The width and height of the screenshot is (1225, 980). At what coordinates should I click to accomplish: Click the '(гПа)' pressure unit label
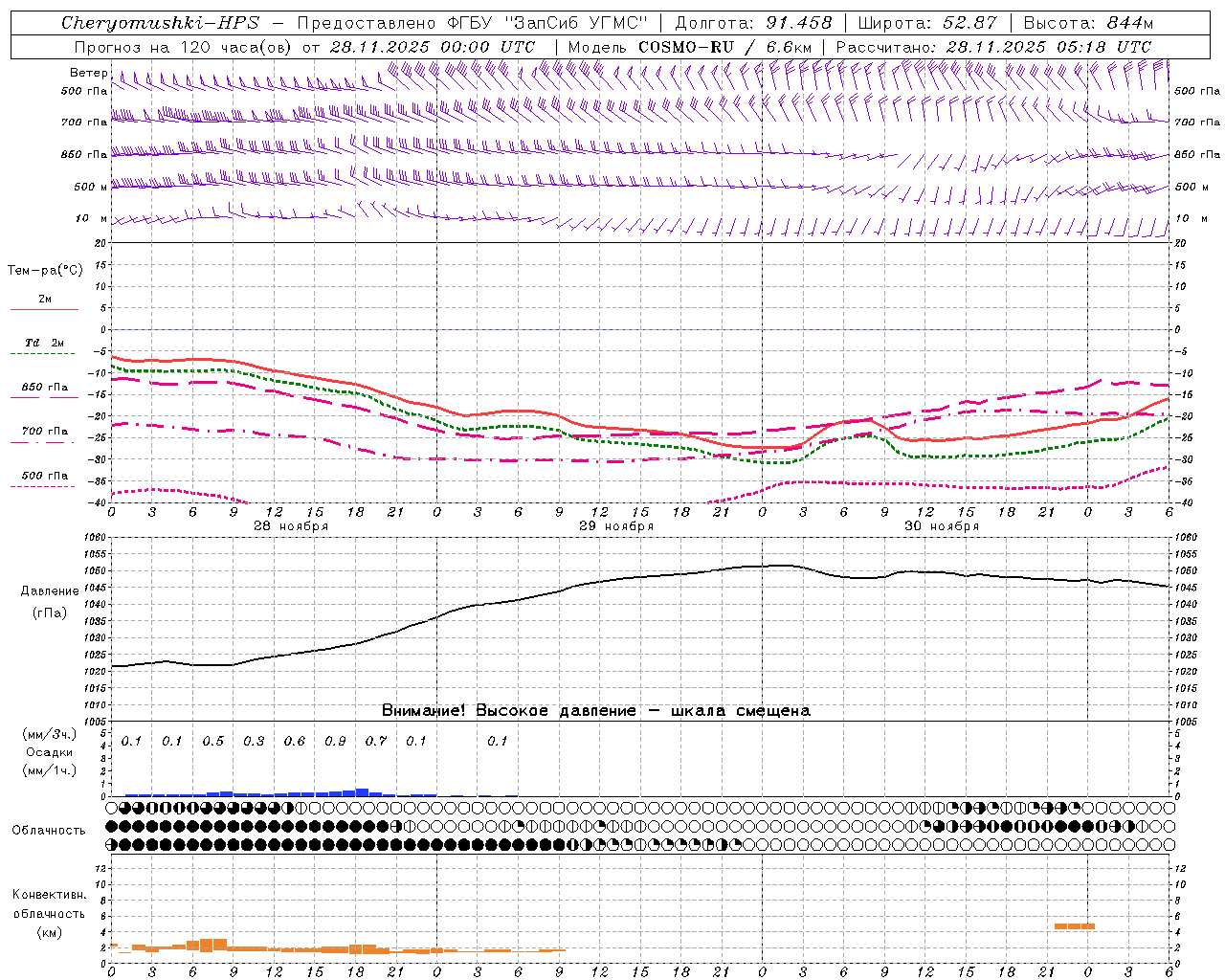(x=50, y=613)
